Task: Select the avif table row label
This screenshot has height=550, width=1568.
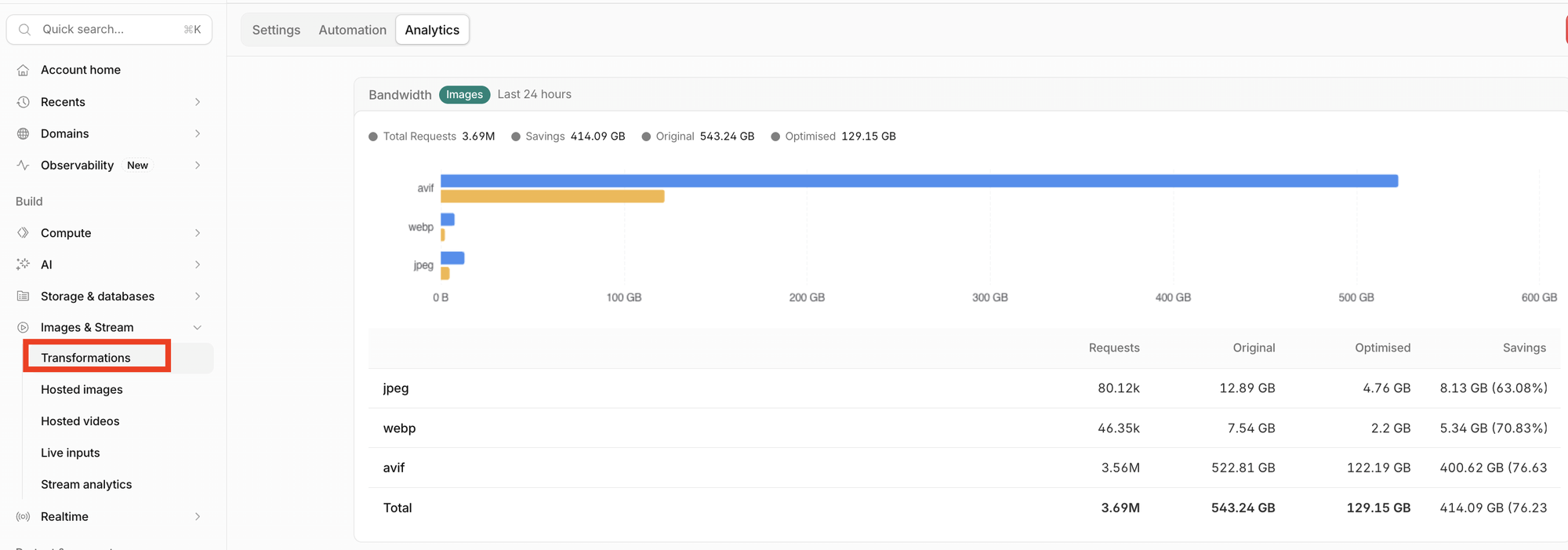Action: click(x=394, y=468)
